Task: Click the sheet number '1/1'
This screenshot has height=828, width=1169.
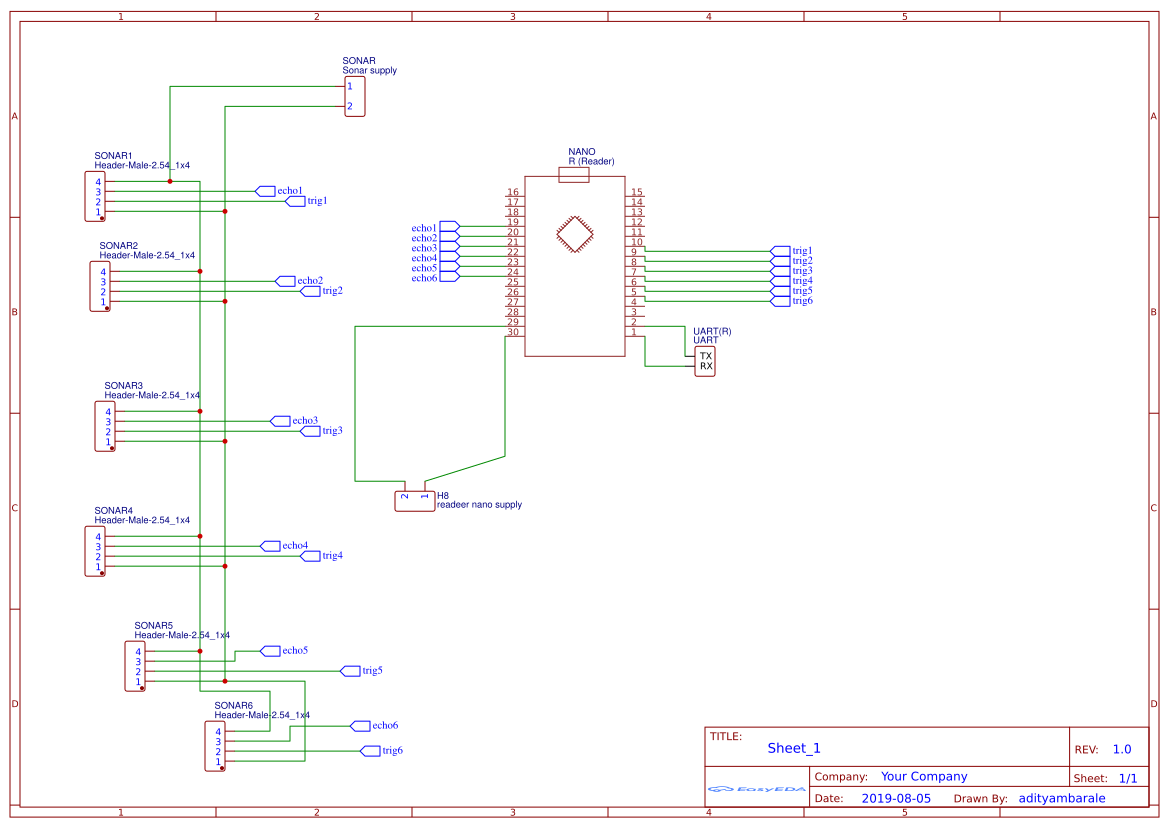Action: tap(1128, 778)
